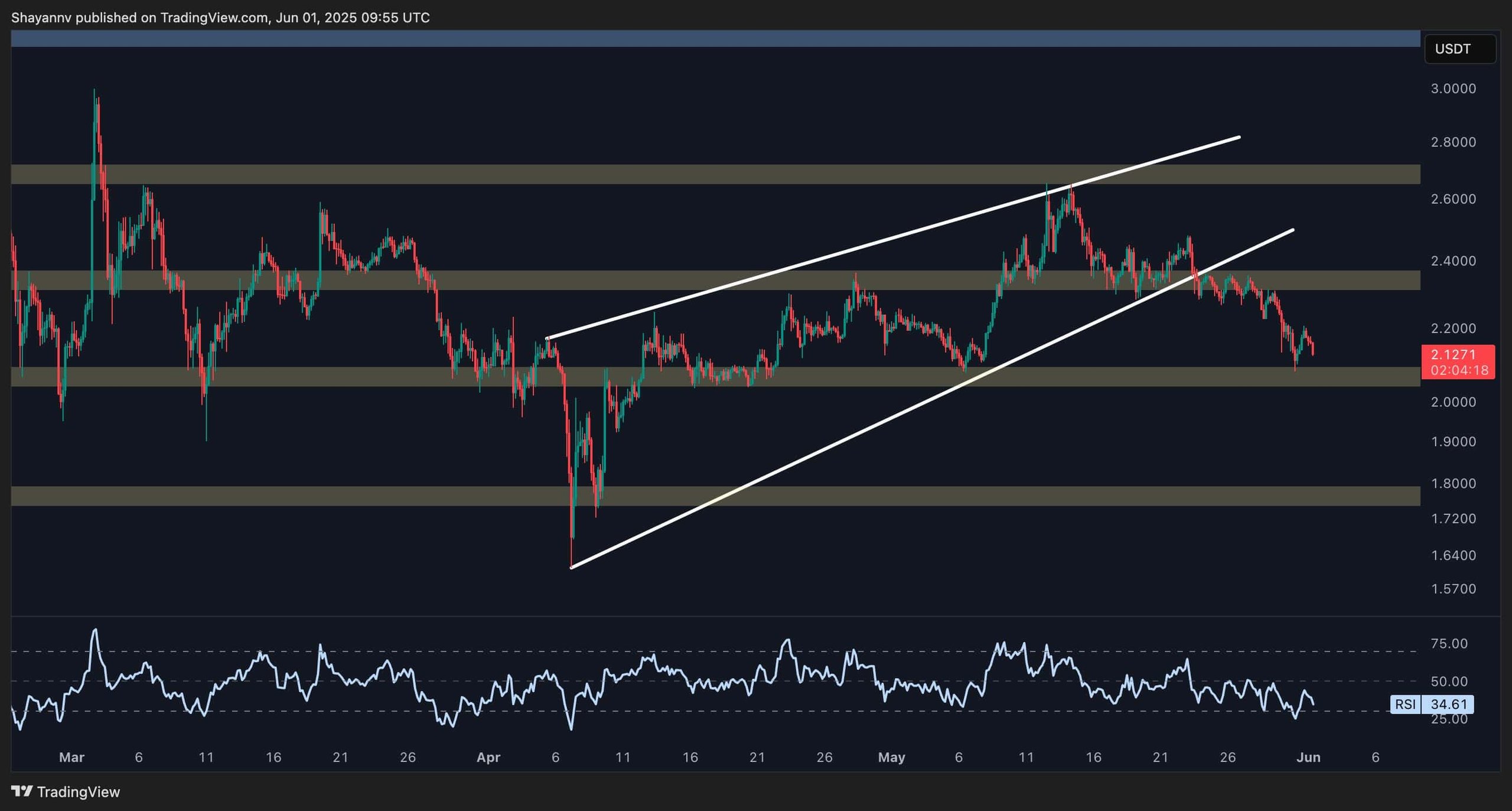Click the TradingView logo icon
1512x811 pixels.
coord(22,791)
